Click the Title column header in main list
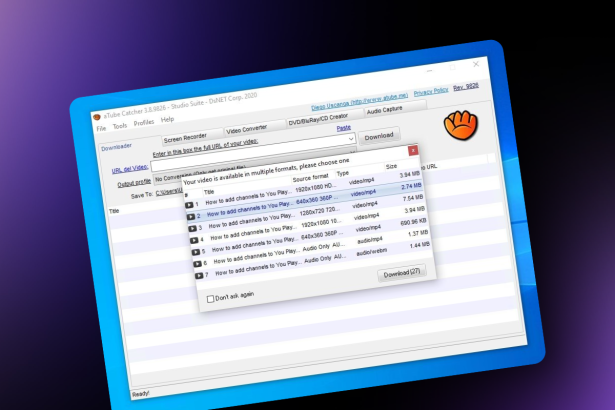Screen dimensions: 615x410 pyautogui.click(x=114, y=211)
